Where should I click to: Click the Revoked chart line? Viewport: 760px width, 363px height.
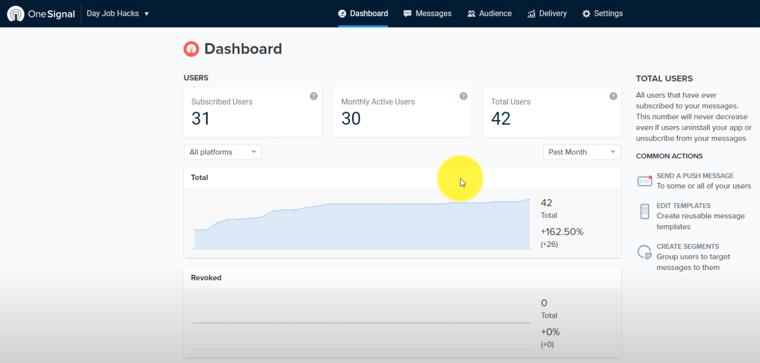tap(362, 322)
